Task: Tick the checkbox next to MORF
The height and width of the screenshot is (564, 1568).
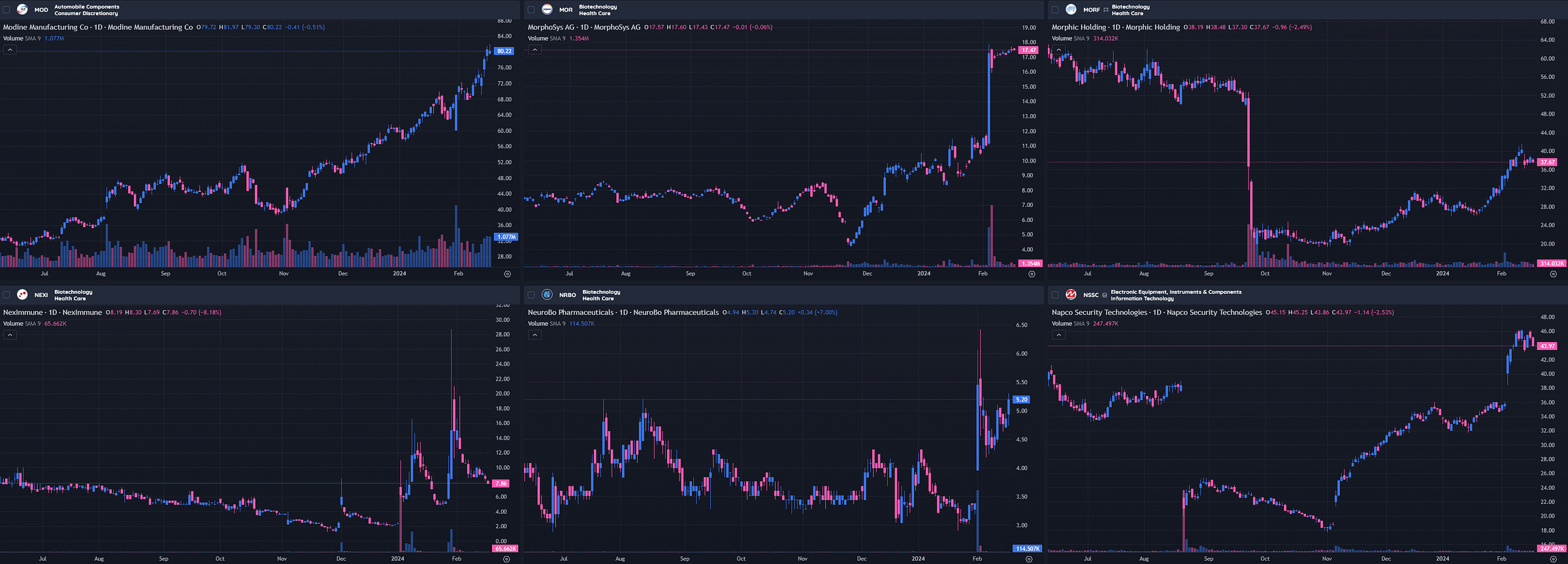Action: [x=1055, y=10]
